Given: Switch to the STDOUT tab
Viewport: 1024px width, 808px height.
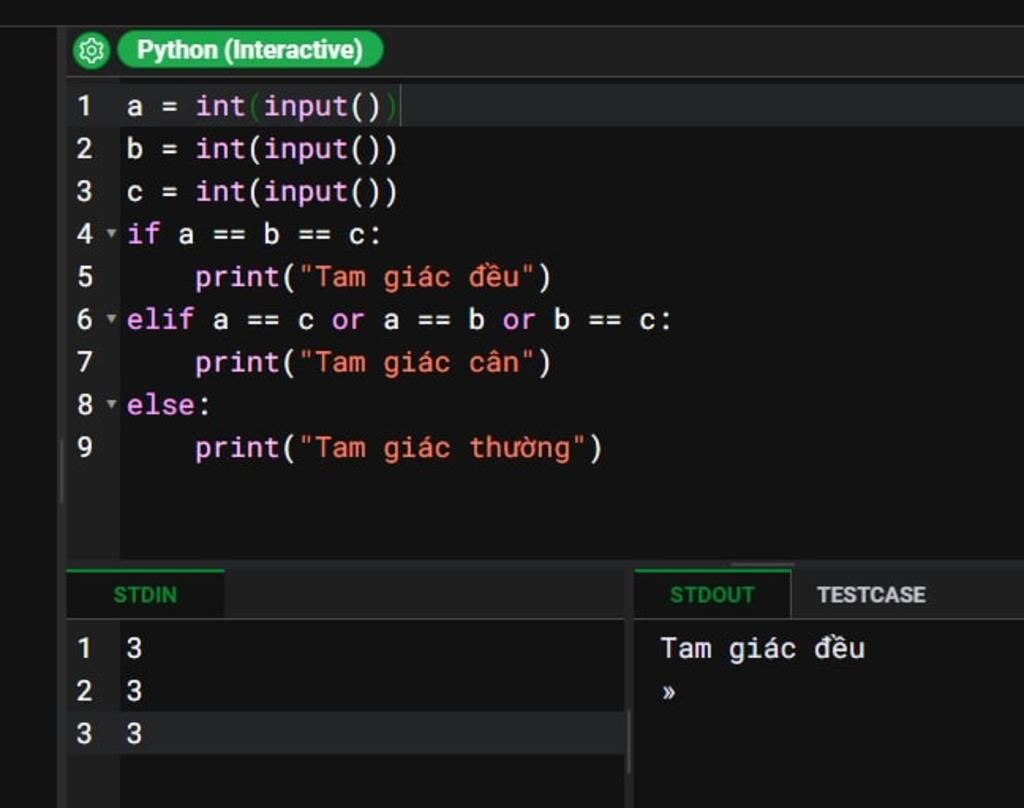Looking at the screenshot, I should click(x=712, y=594).
